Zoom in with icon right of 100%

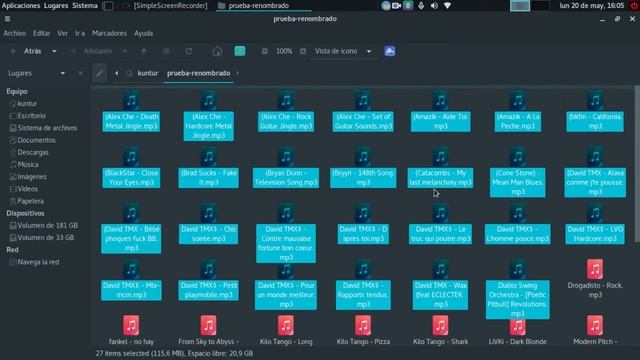303,51
